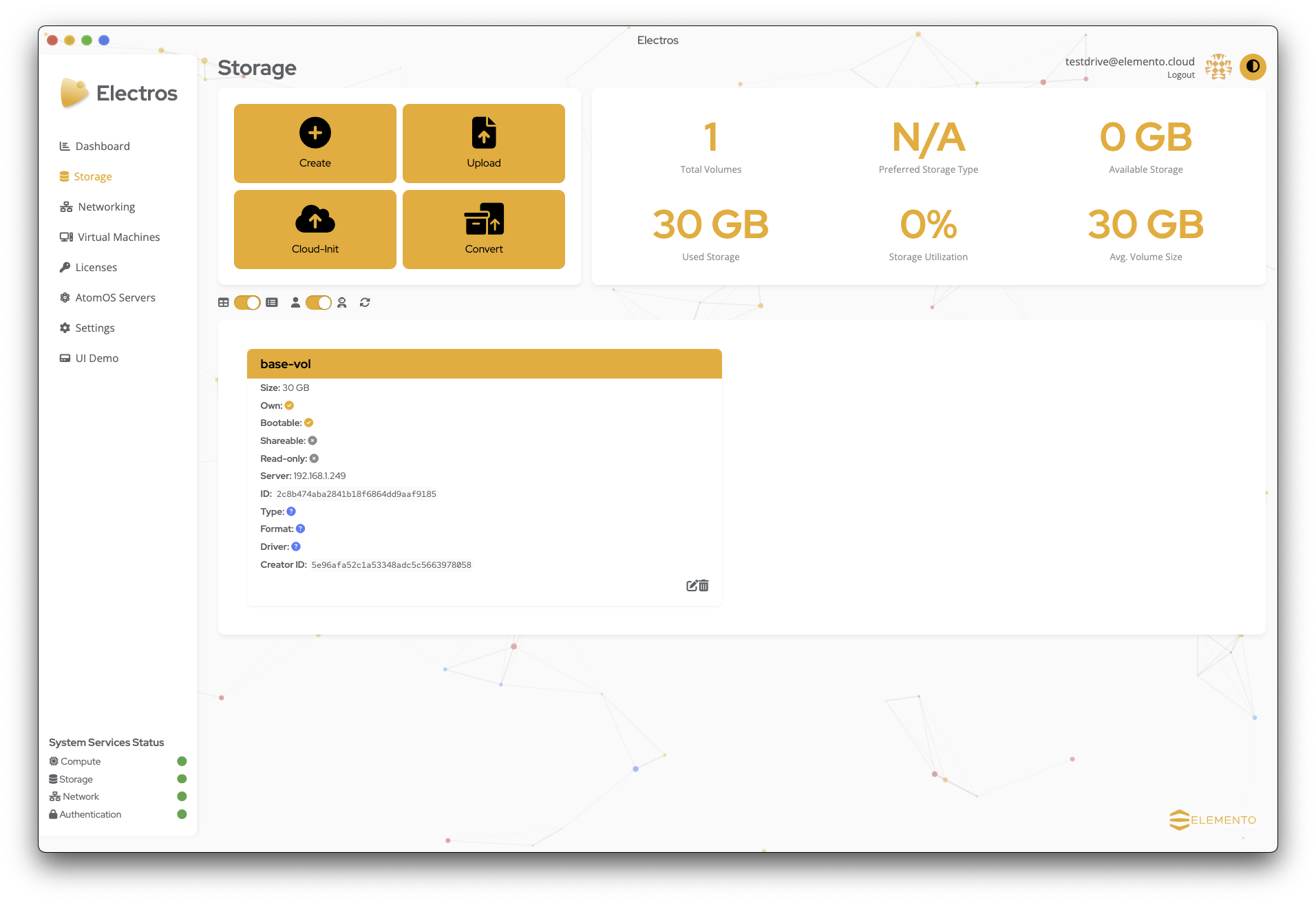Open Storage in the sidebar
The width and height of the screenshot is (1316, 903).
(x=85, y=176)
